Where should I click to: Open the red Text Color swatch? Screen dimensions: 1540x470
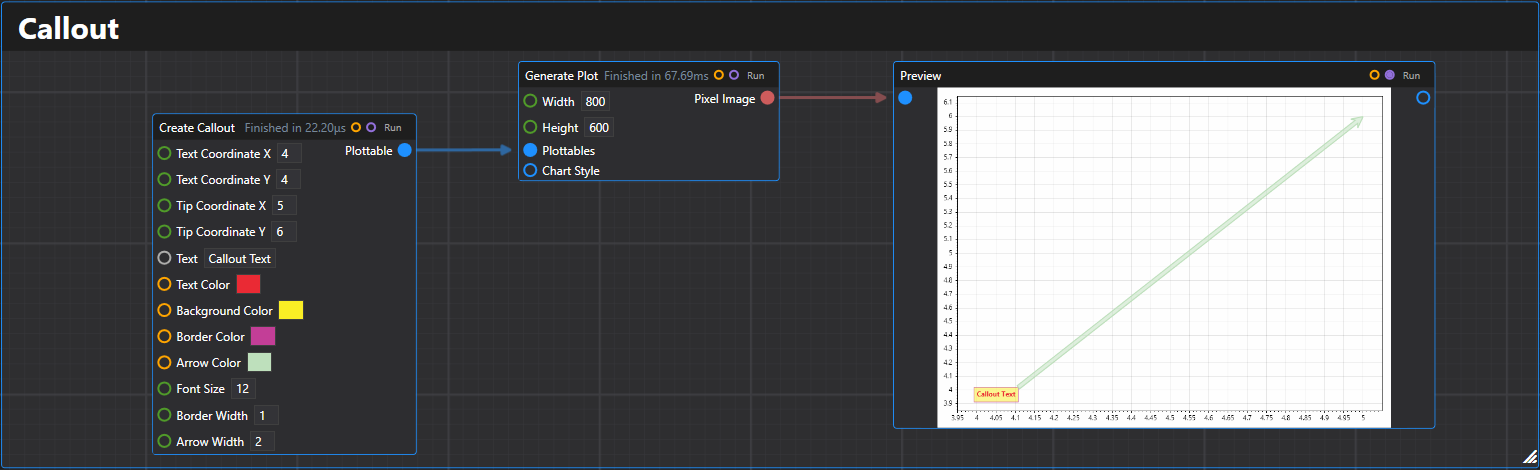tap(248, 285)
